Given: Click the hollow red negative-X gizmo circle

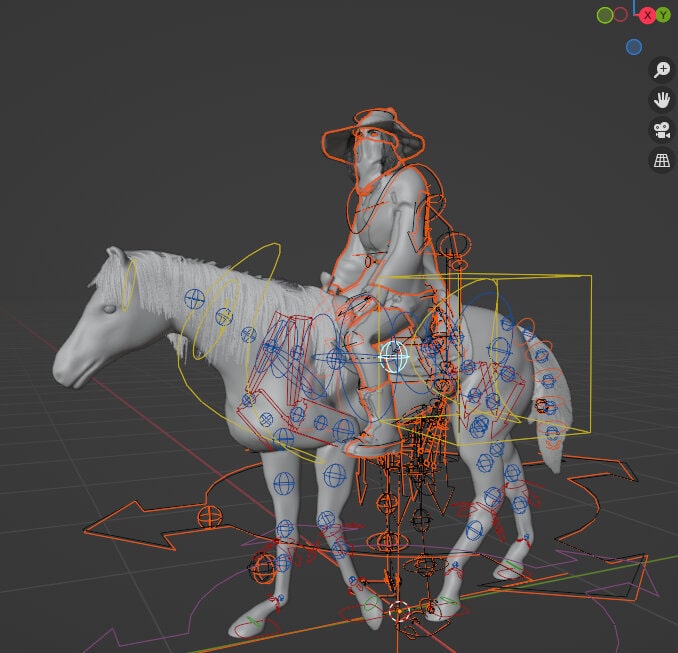Looking at the screenshot, I should click(x=620, y=15).
